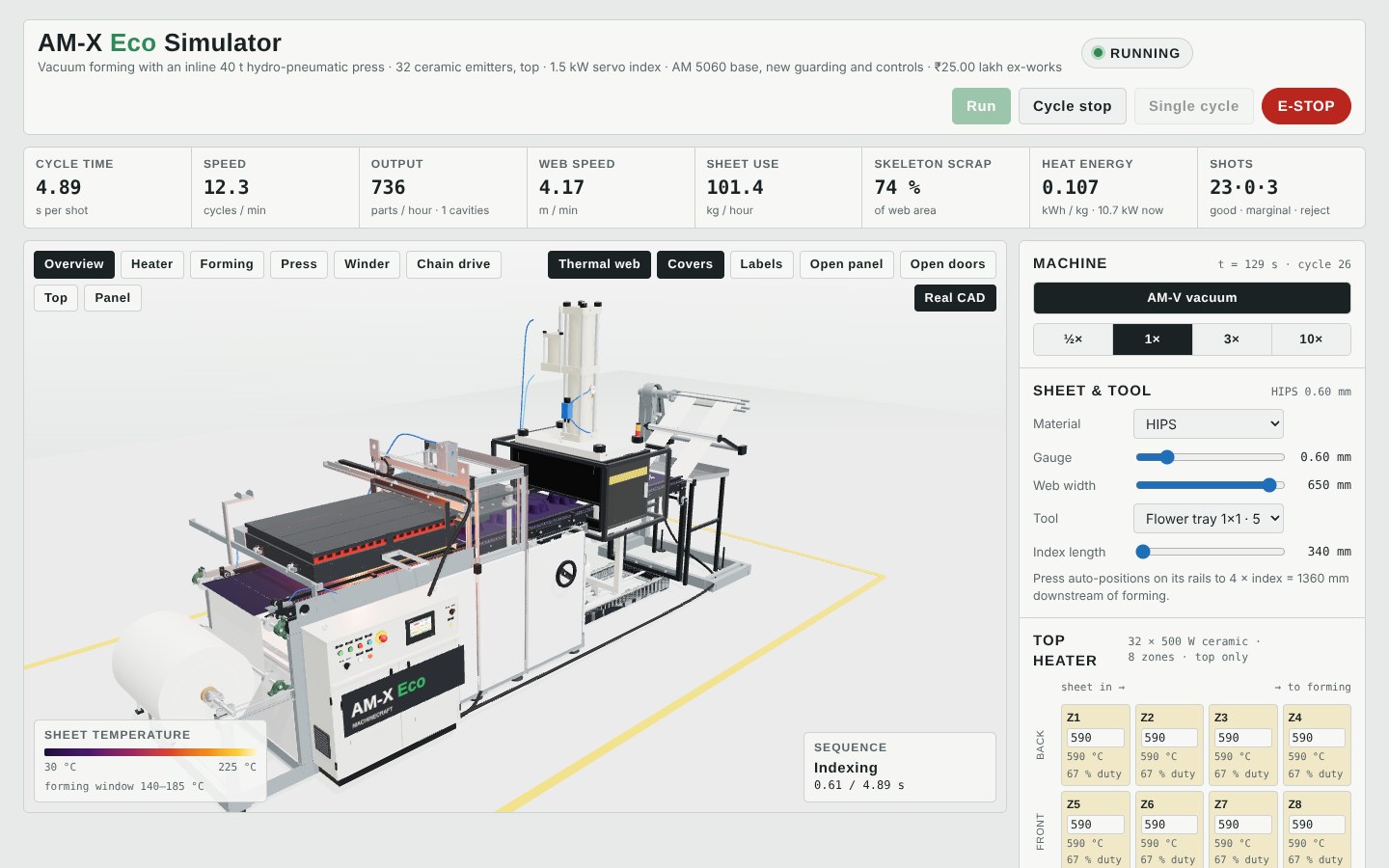This screenshot has height=868, width=1389.
Task: Click the RUNNING status indicator
Action: (1136, 53)
